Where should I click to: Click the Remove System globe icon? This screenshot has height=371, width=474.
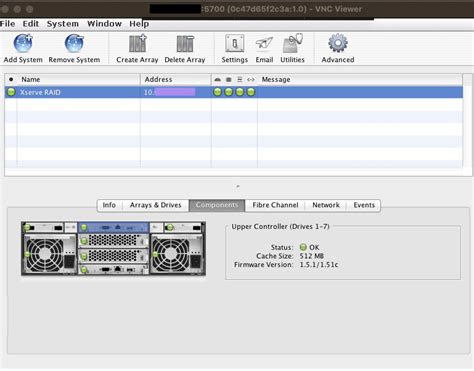tap(74, 43)
